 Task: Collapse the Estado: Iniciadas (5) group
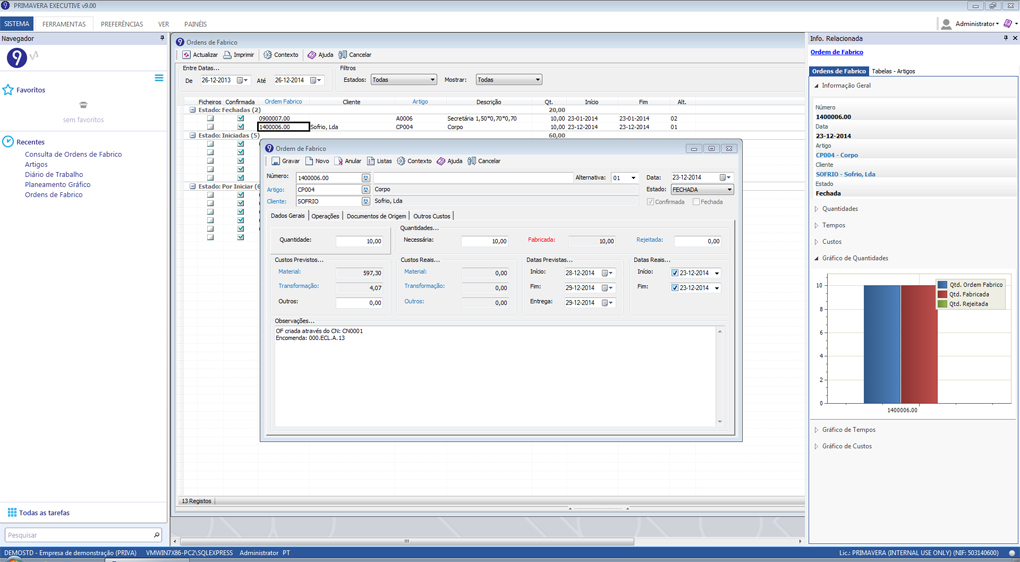[193, 135]
